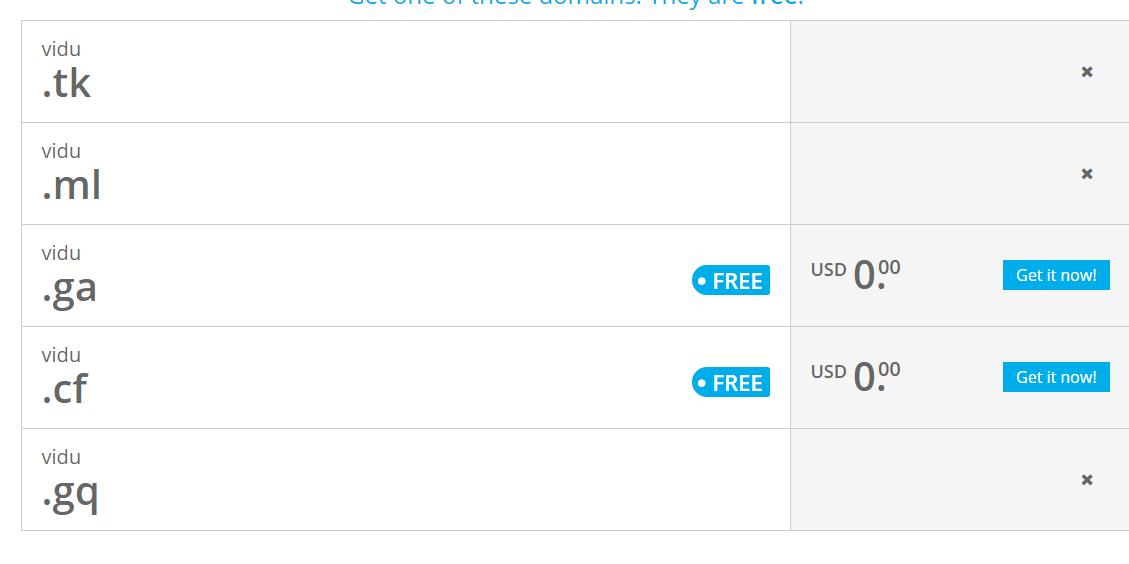Select the .ga domain extension text

[69, 289]
